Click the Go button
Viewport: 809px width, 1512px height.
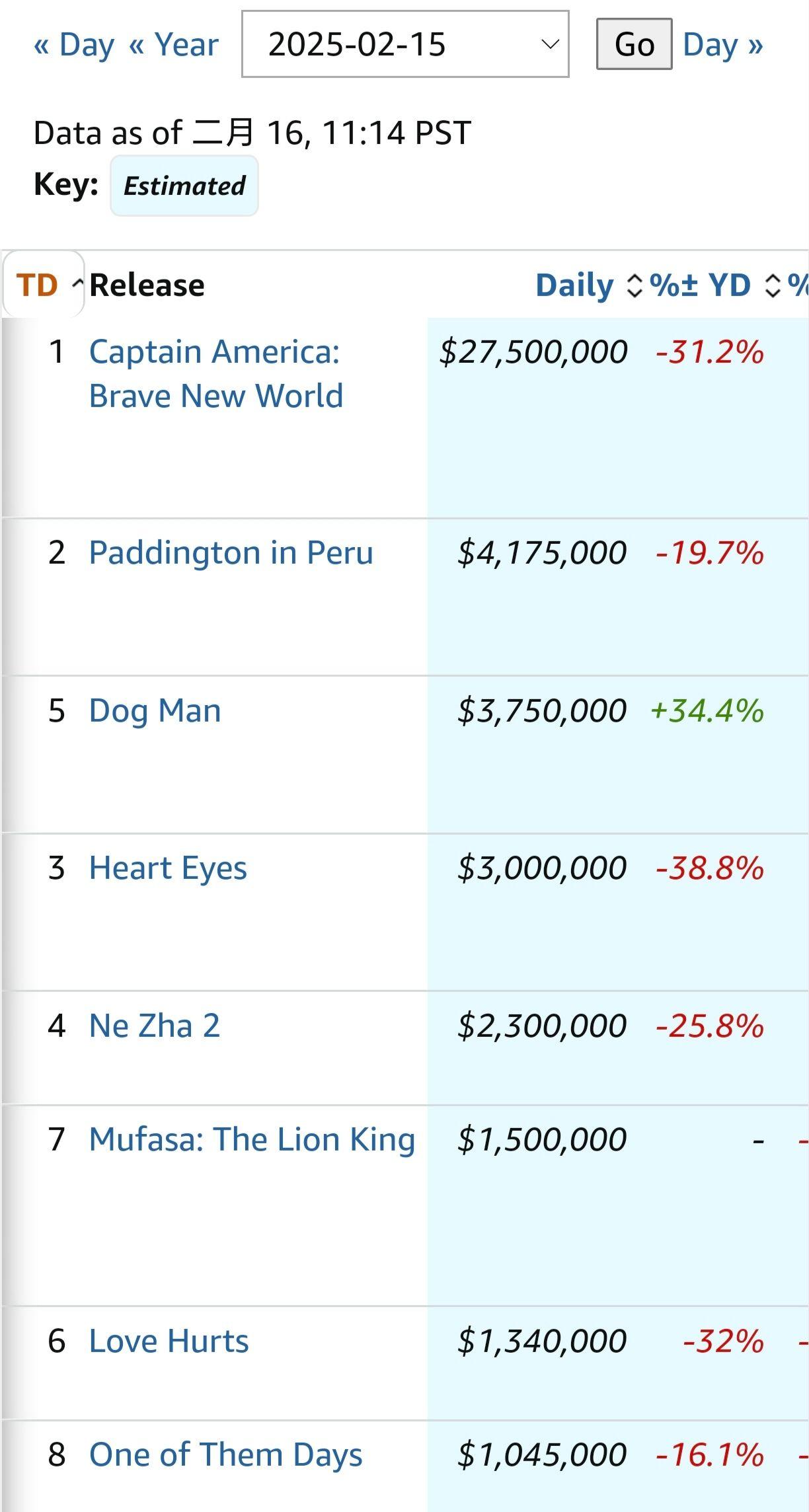coord(634,44)
